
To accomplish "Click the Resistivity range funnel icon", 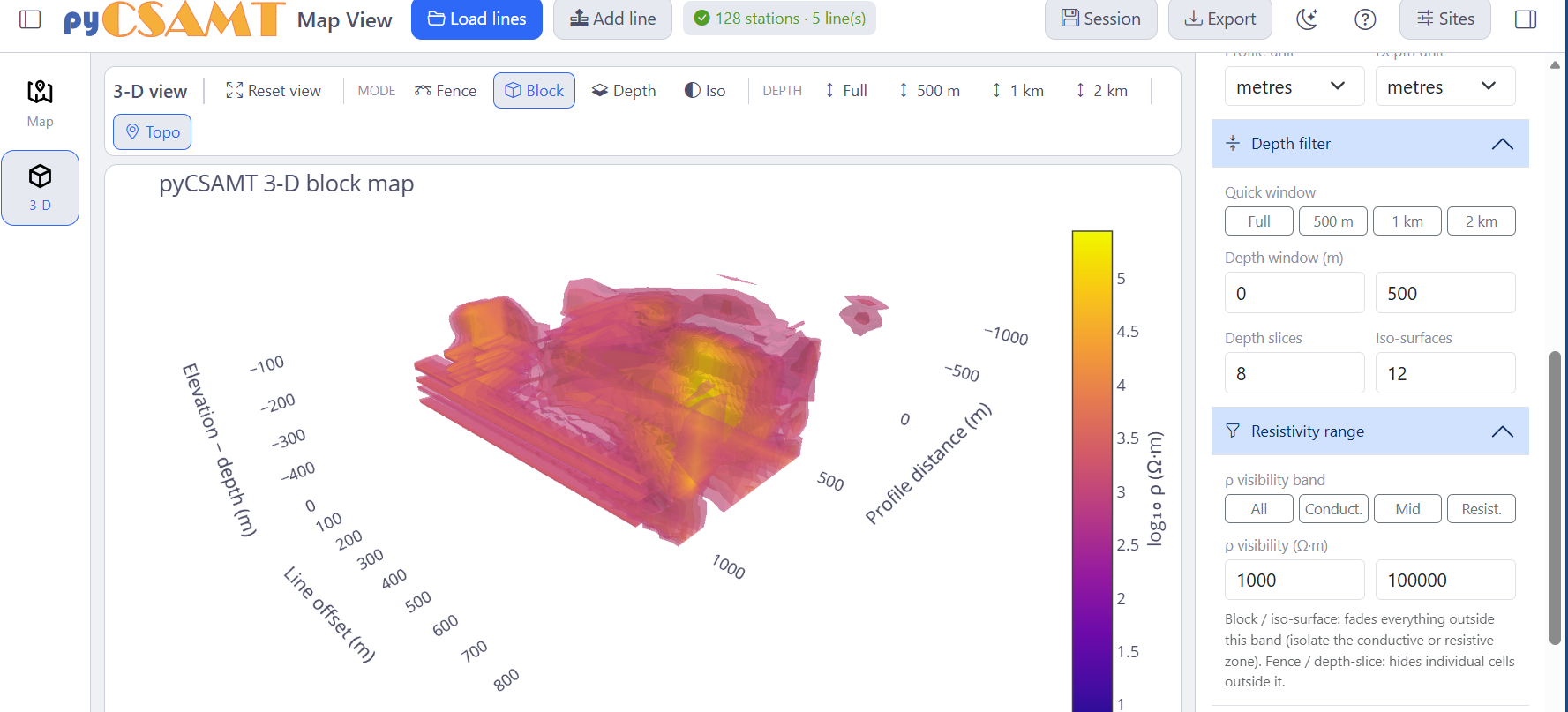I will 1233,431.
